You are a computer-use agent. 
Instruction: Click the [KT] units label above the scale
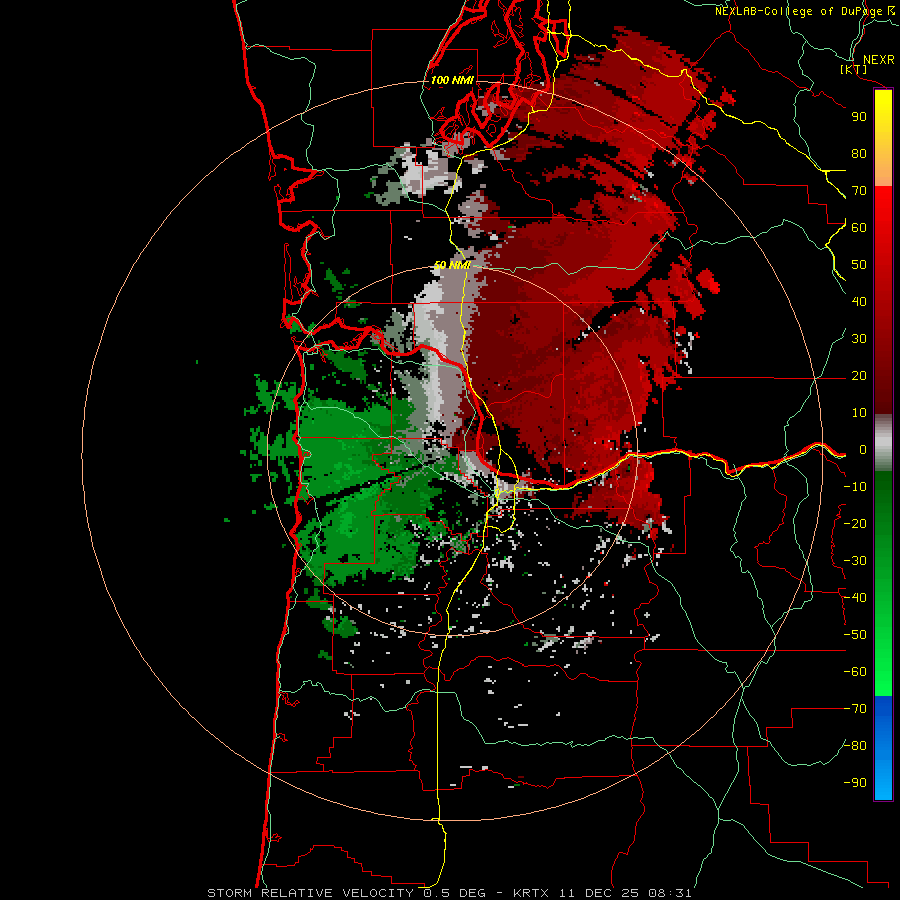(x=853, y=69)
